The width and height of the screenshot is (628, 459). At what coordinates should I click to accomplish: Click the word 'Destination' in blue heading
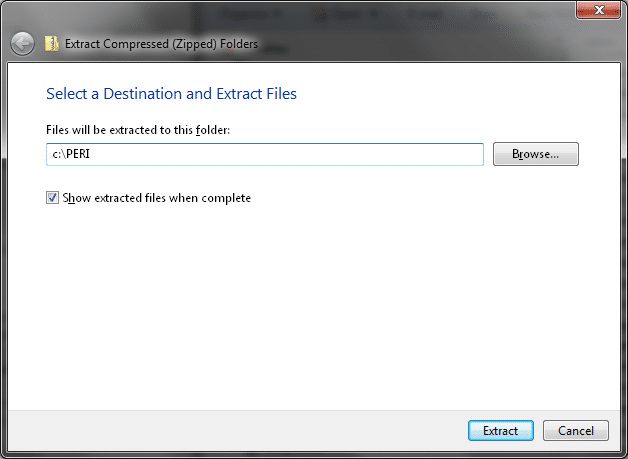coord(142,94)
